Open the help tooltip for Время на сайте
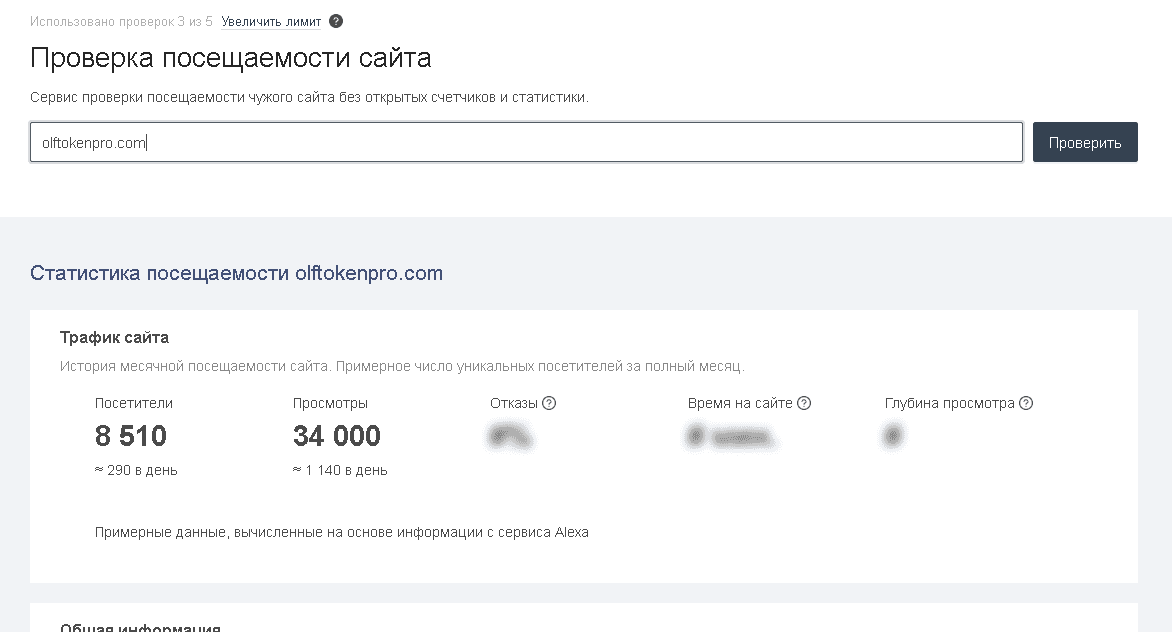Screen dimensions: 1172x632 pos(804,404)
